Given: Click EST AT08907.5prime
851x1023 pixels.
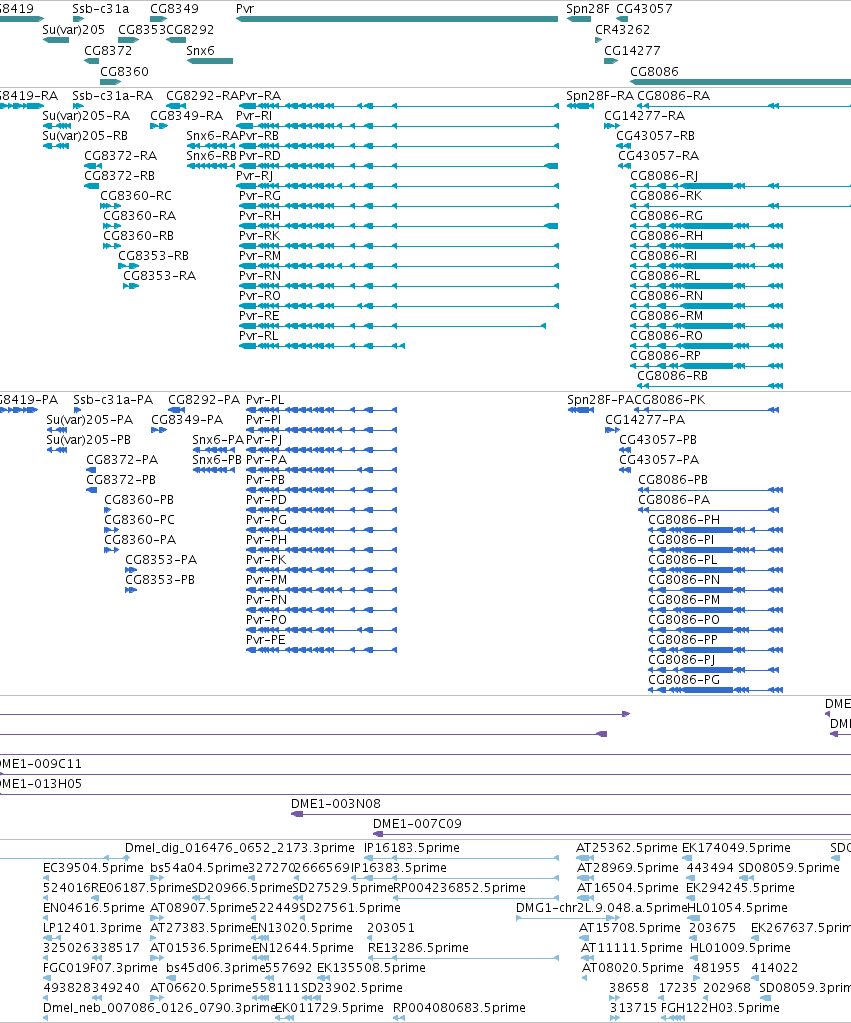Looking at the screenshot, I should pos(157,918).
